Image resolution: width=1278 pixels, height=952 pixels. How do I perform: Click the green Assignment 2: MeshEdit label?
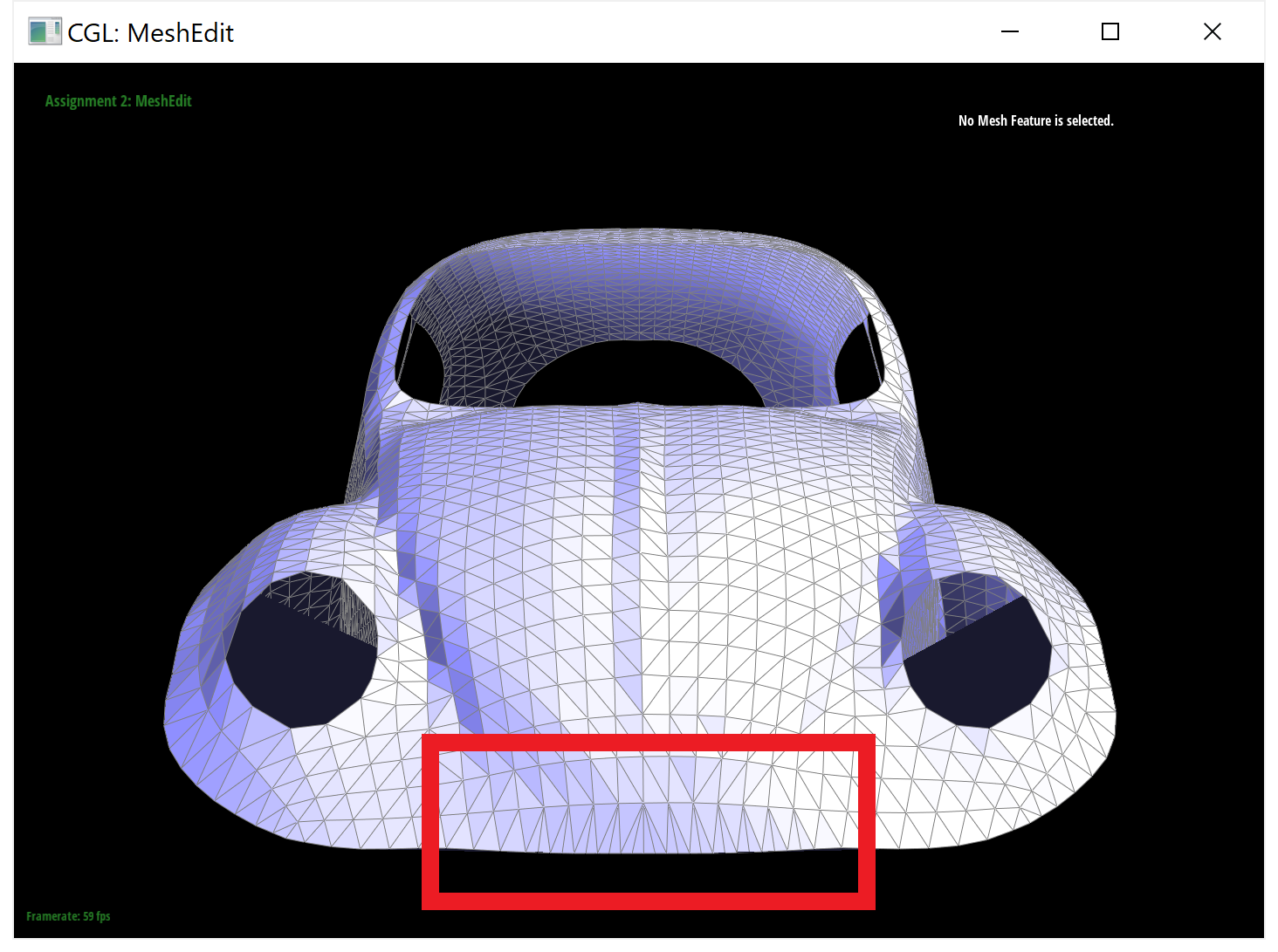118,100
